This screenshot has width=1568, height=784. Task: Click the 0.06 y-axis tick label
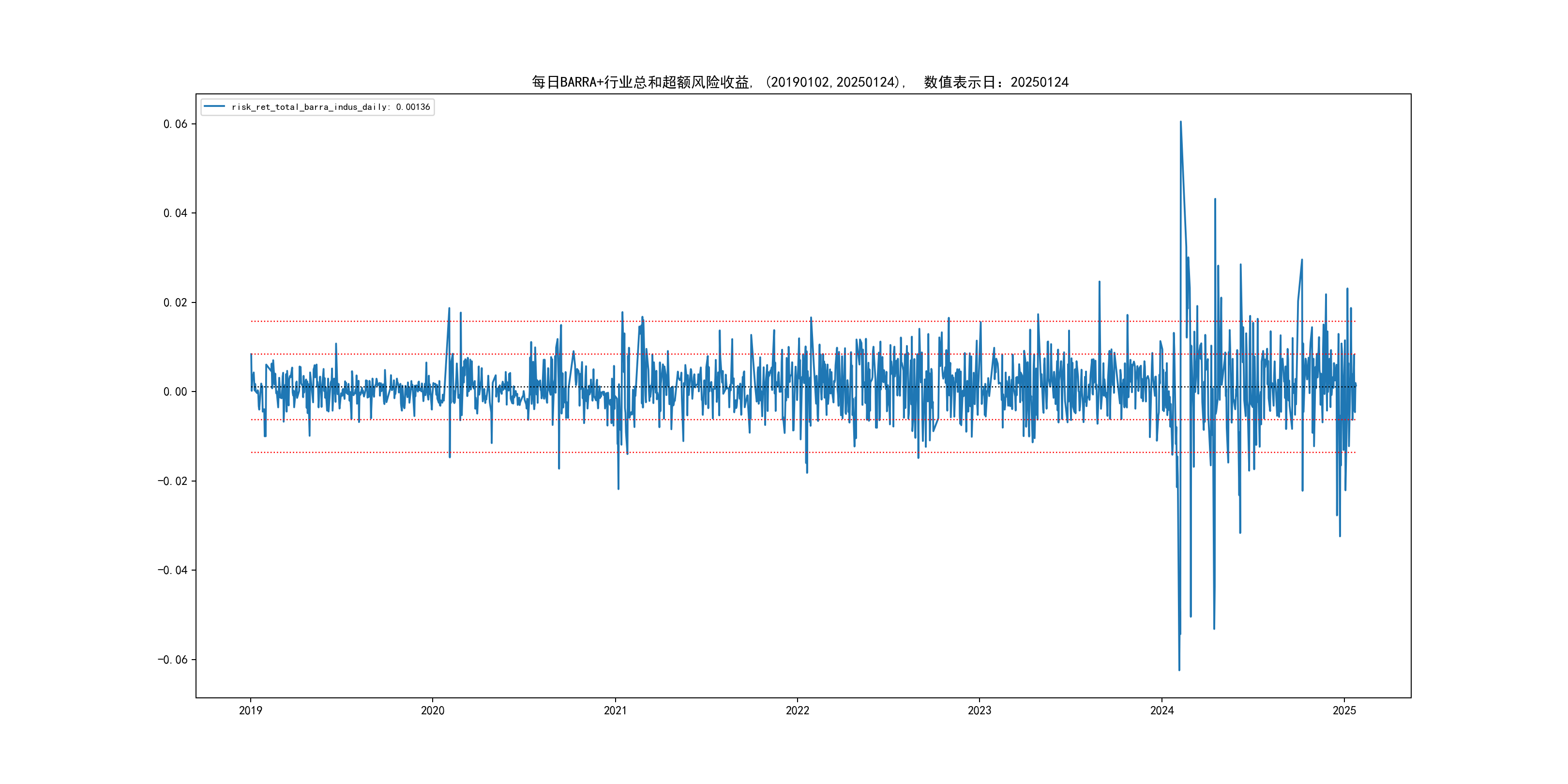pos(175,124)
